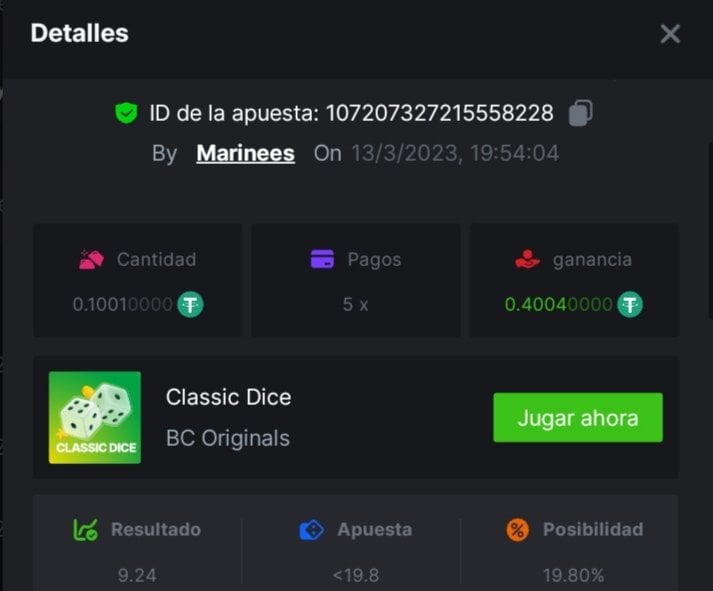Click the 5 x Pagos multiplier value
713x591 pixels.
(355, 305)
